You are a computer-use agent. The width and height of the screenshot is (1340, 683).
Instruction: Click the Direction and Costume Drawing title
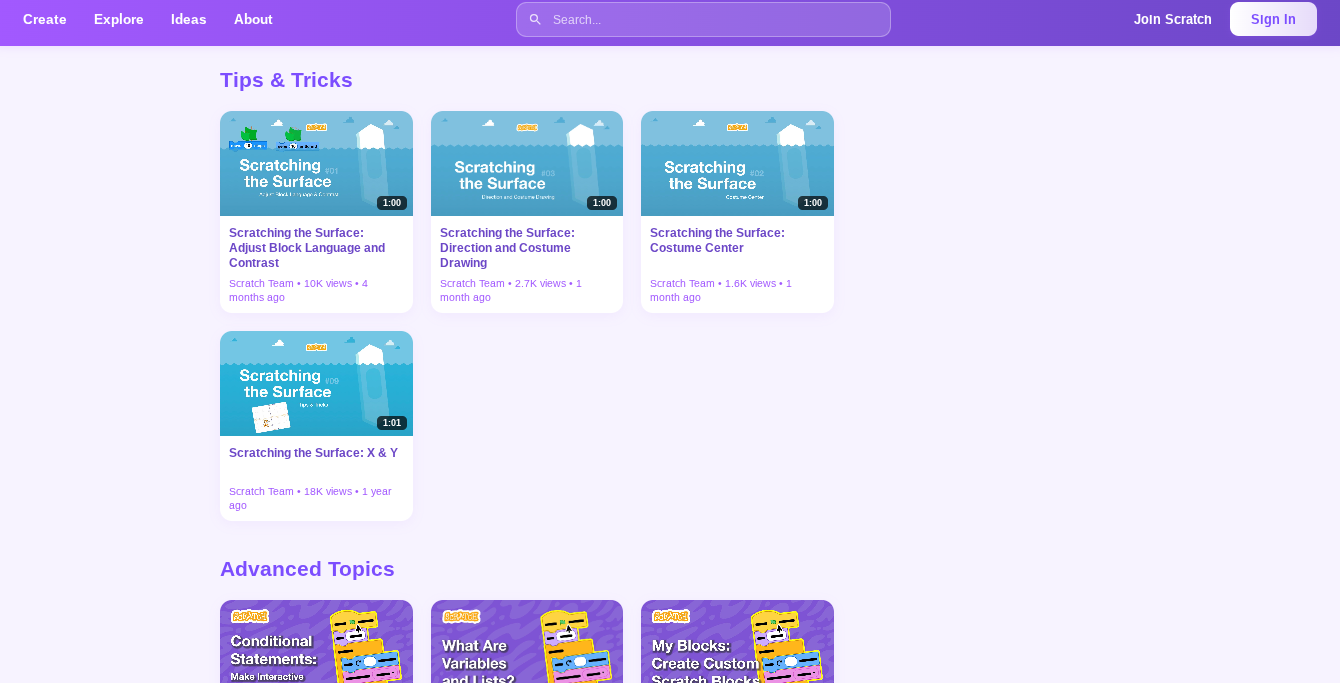click(507, 248)
